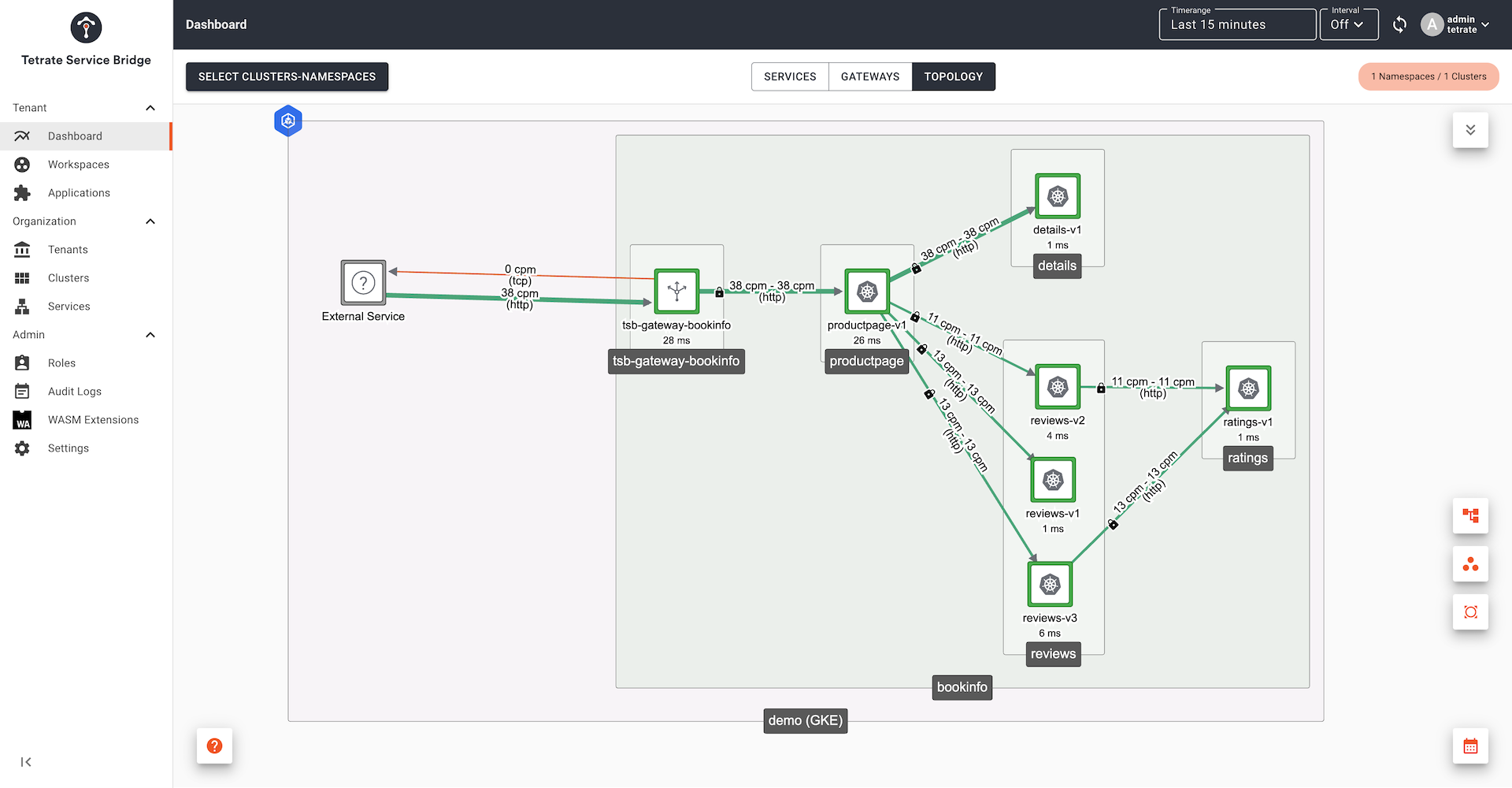The height and width of the screenshot is (788, 1512).
Task: Collapse the Organization section
Action: coord(150,221)
